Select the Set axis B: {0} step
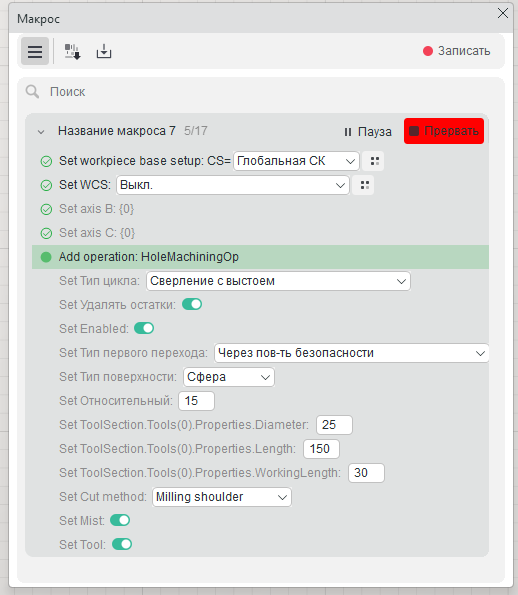Image resolution: width=518 pixels, height=595 pixels. tap(96, 209)
